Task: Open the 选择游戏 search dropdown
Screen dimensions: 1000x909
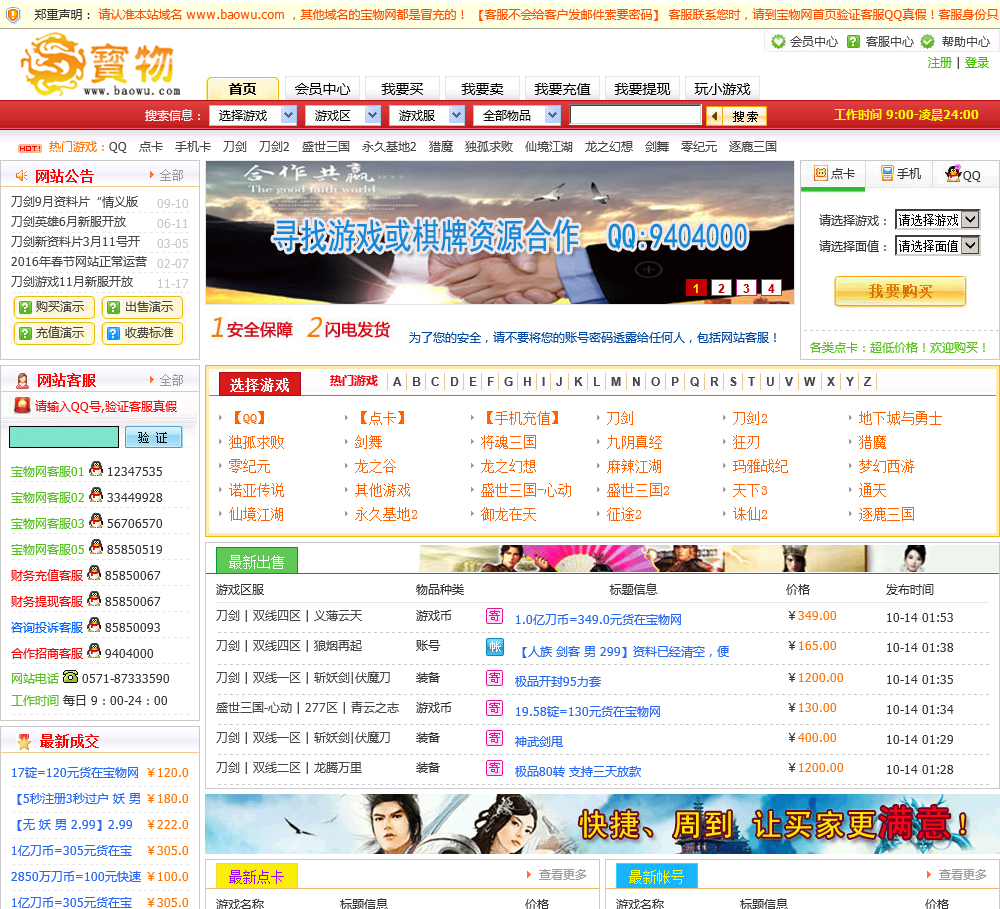Action: tap(253, 115)
